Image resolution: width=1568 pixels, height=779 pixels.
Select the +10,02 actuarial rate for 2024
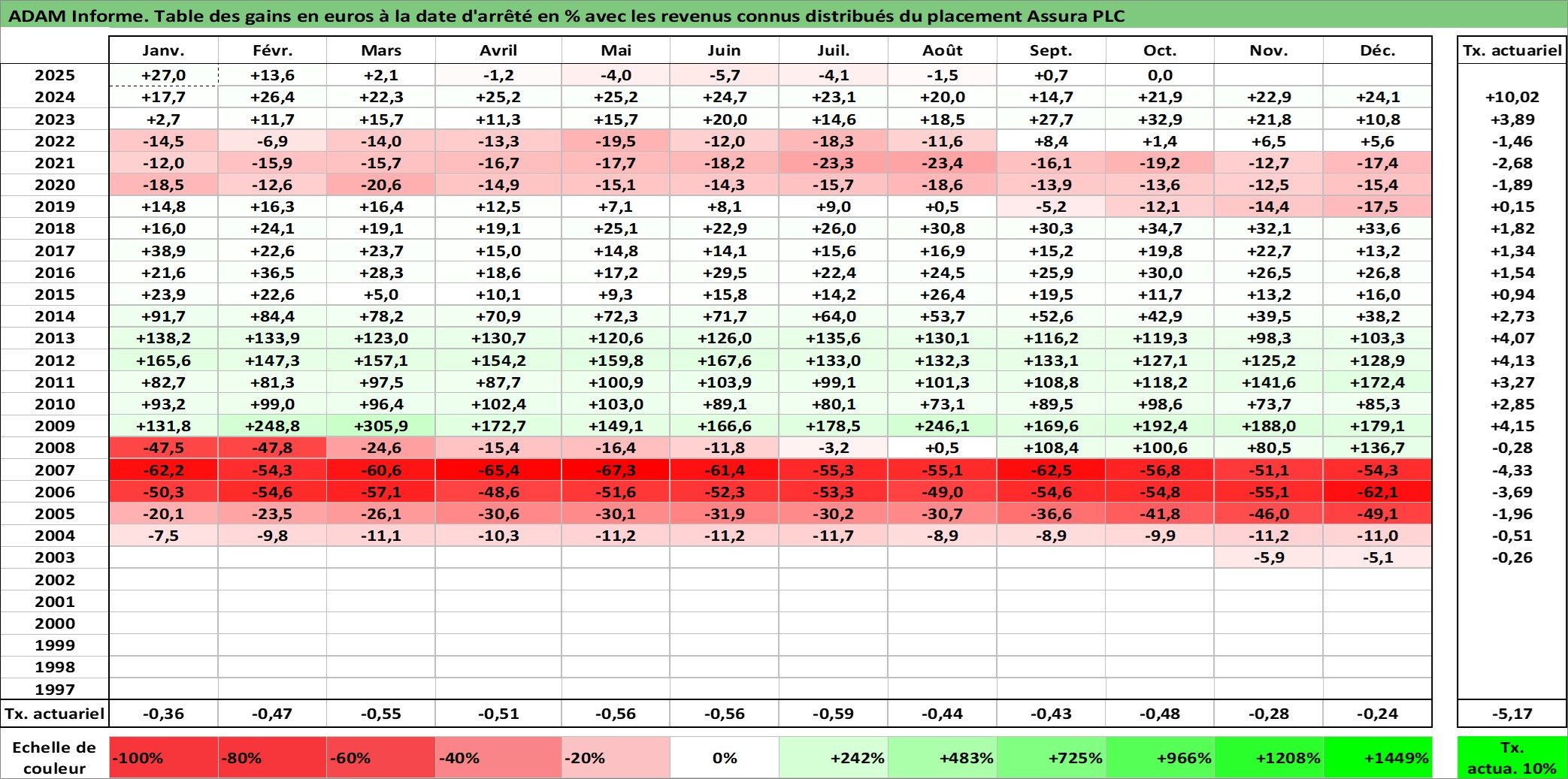tap(1512, 97)
